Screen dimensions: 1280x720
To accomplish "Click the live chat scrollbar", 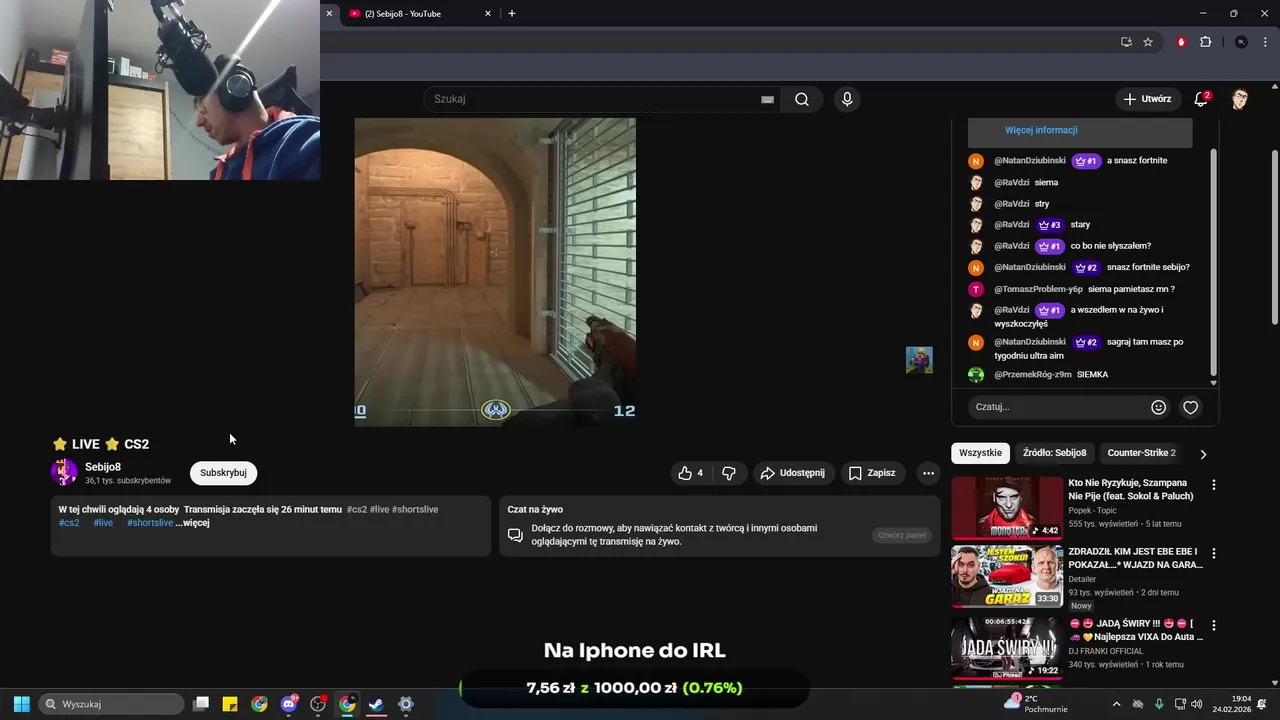I will click(x=1214, y=262).
